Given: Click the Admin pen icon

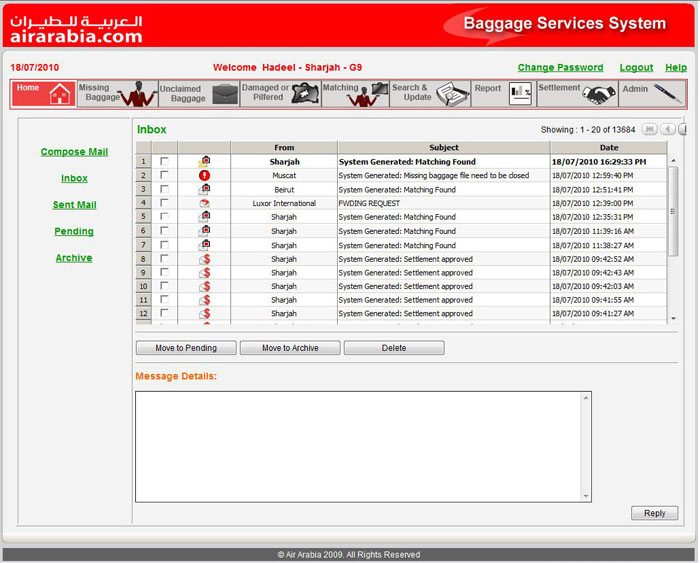Looking at the screenshot, I should click(x=667, y=94).
